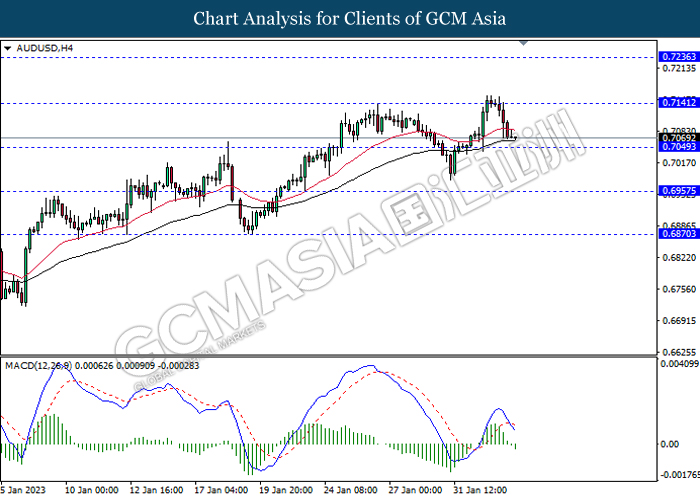Screen dimensions: 700x500
Task: Click the 19 Jan 20:00 time label
Action: tap(286, 490)
